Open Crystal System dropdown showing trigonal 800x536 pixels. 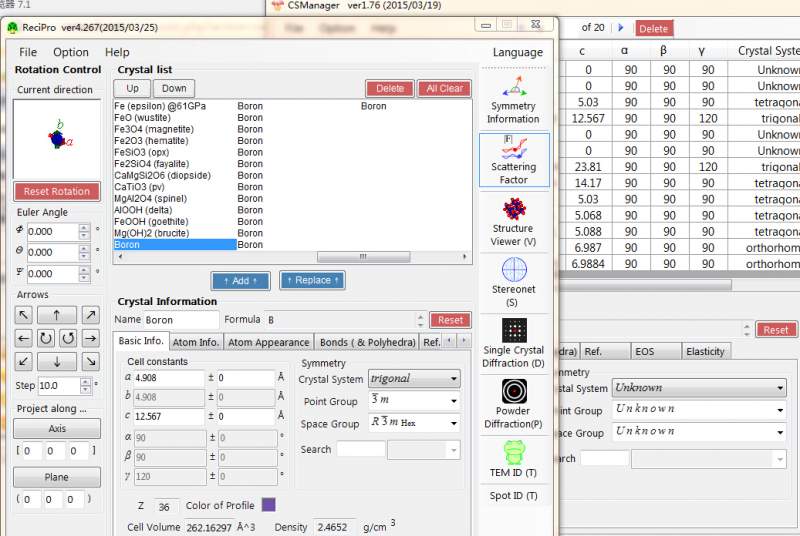tap(414, 378)
